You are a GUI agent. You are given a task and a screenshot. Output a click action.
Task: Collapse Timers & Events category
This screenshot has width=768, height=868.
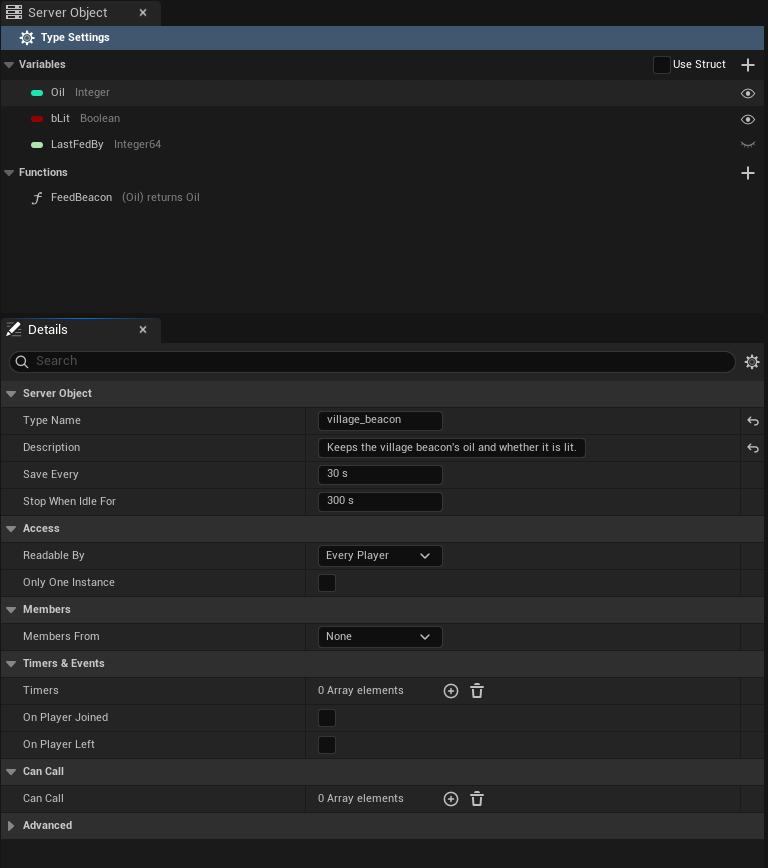pos(11,664)
